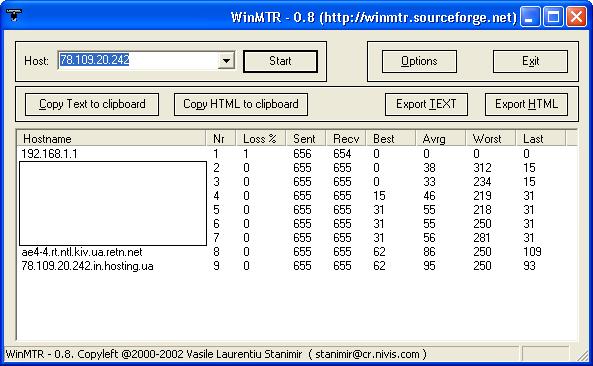Open the Options dialog
The width and height of the screenshot is (593, 366).
tap(419, 61)
